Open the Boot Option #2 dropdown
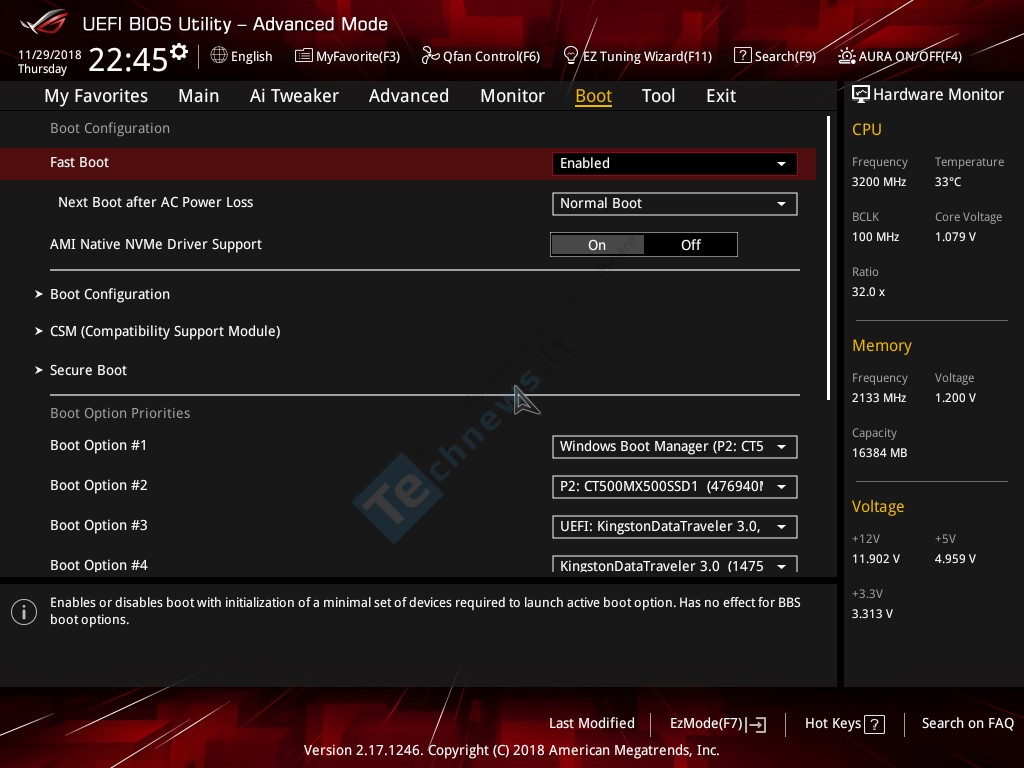 [x=675, y=487]
